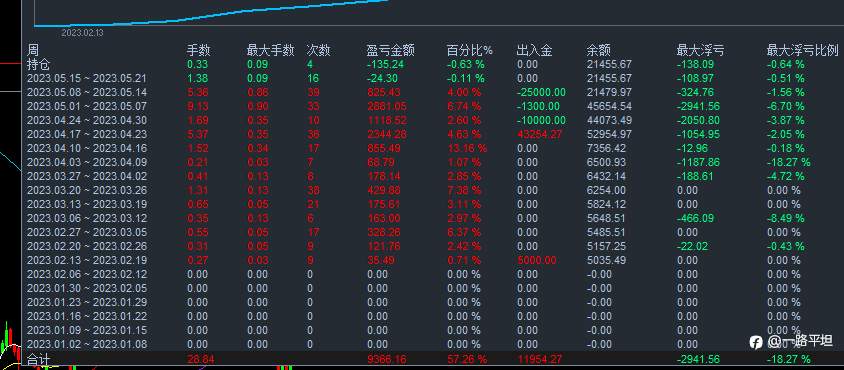Screen dimensions: 844x370
Task: Click the 周 column header
Action: click(x=33, y=51)
